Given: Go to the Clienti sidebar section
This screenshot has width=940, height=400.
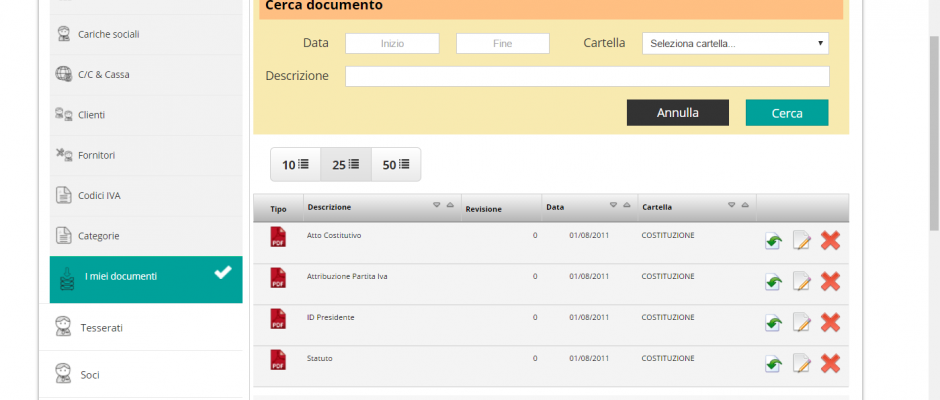Looking at the screenshot, I should point(146,115).
